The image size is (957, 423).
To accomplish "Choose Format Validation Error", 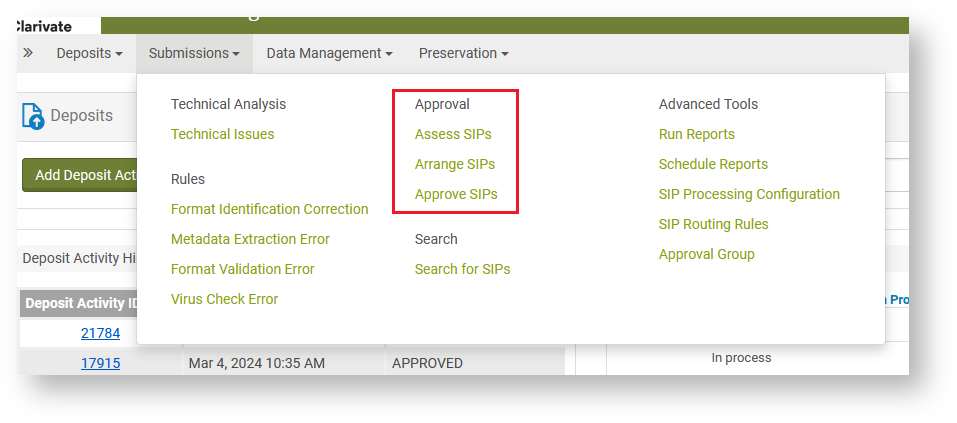I will 242,269.
